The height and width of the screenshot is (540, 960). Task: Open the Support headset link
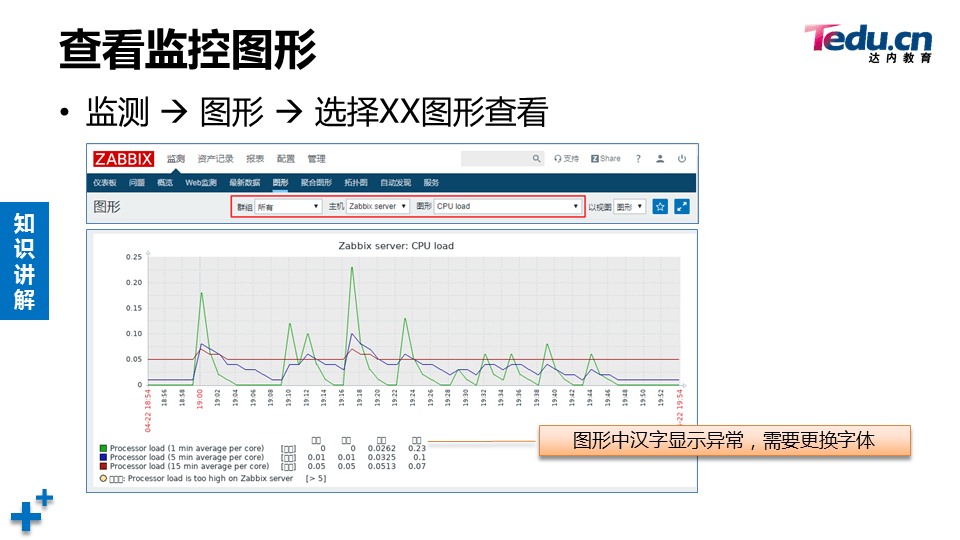tap(566, 159)
